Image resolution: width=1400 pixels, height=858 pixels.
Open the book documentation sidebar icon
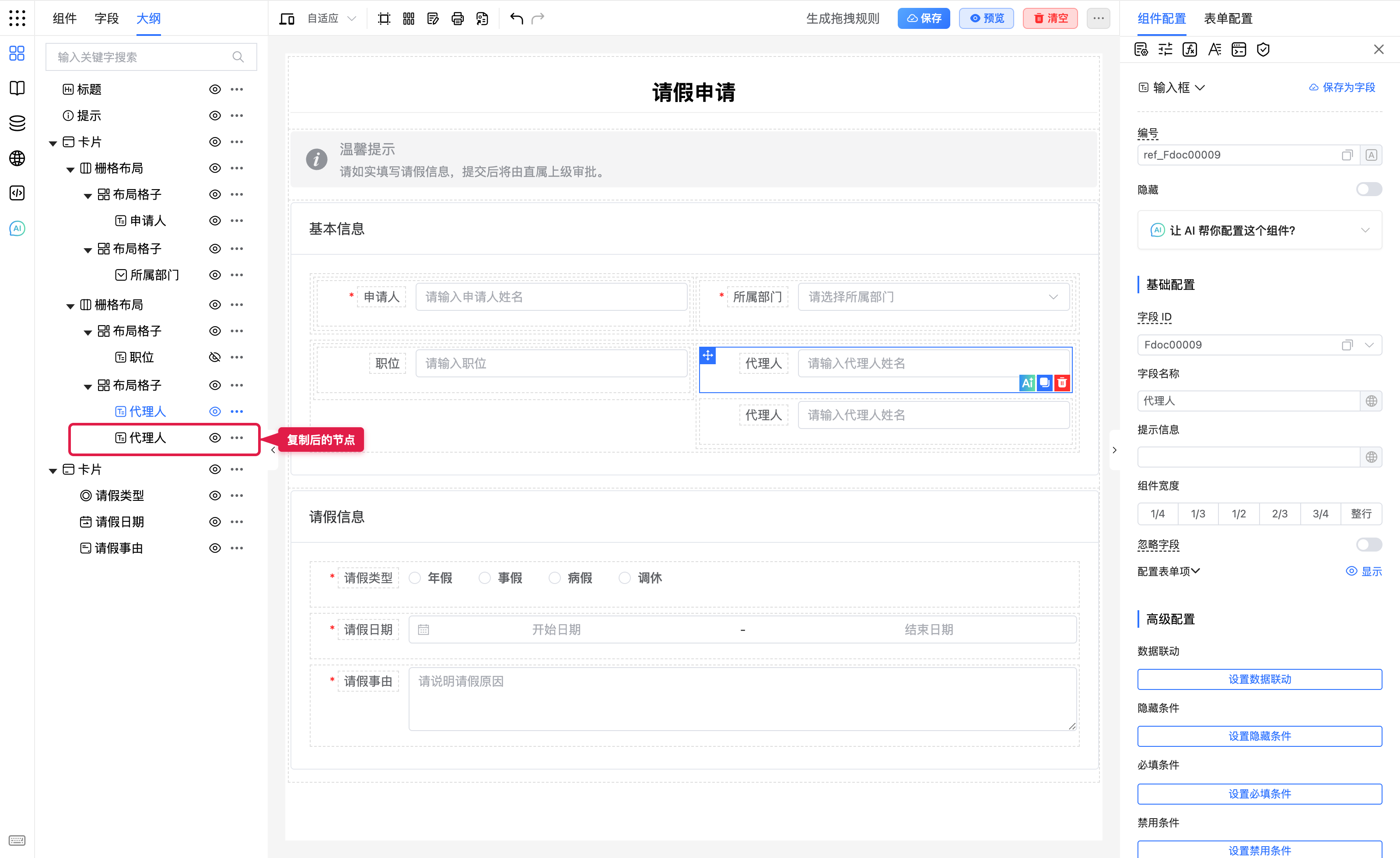pos(17,88)
